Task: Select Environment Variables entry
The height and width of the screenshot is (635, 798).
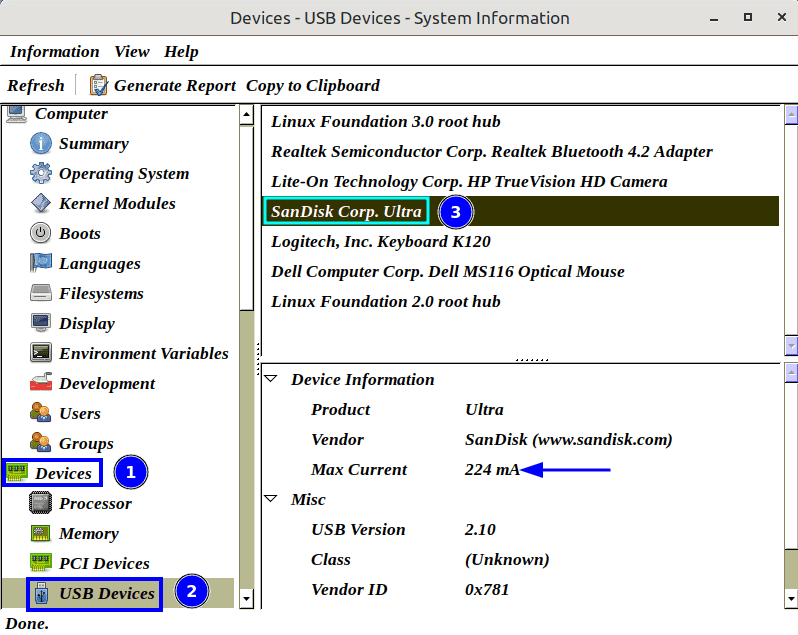Action: (x=144, y=354)
